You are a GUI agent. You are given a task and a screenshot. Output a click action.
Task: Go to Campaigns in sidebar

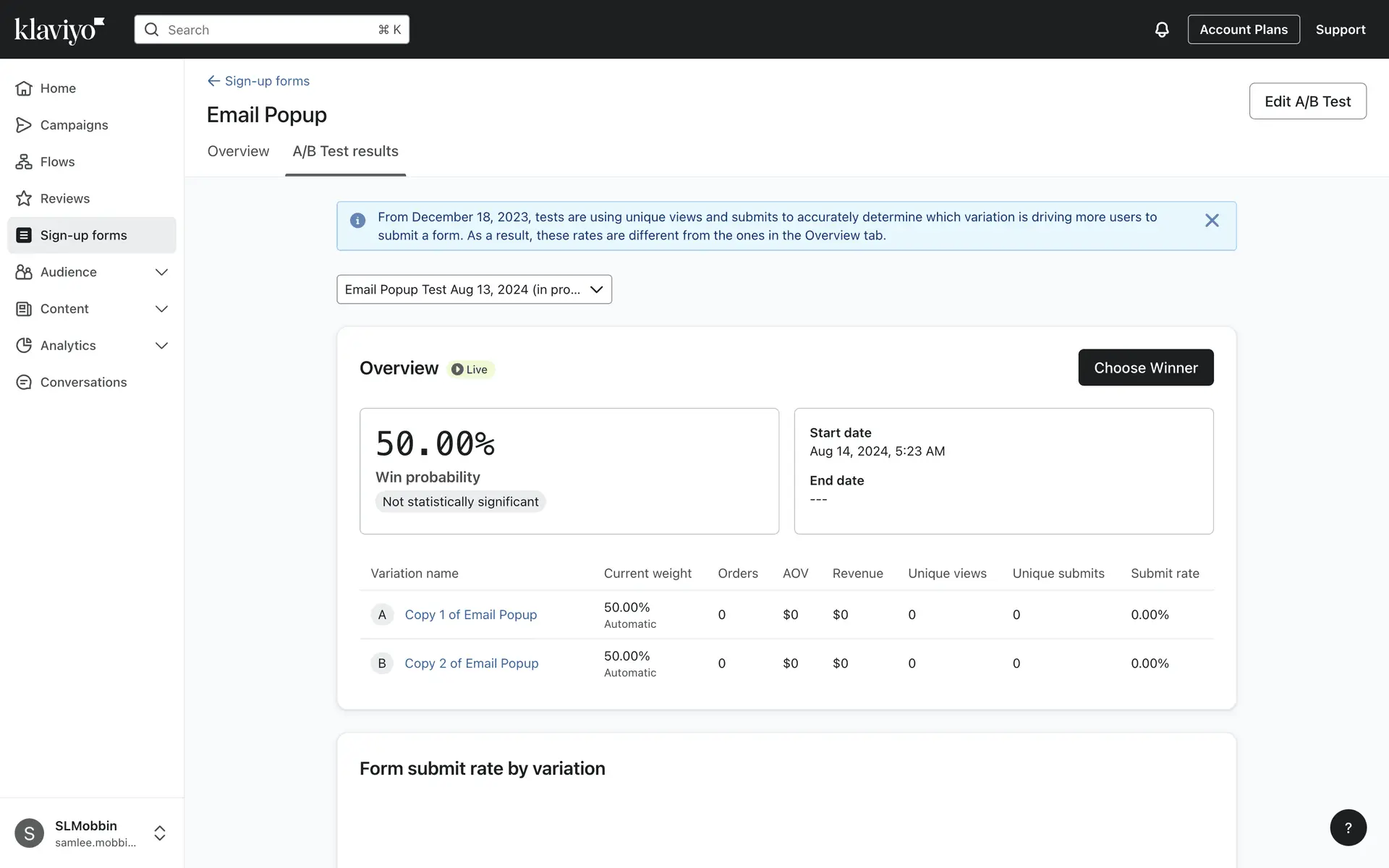point(74,125)
